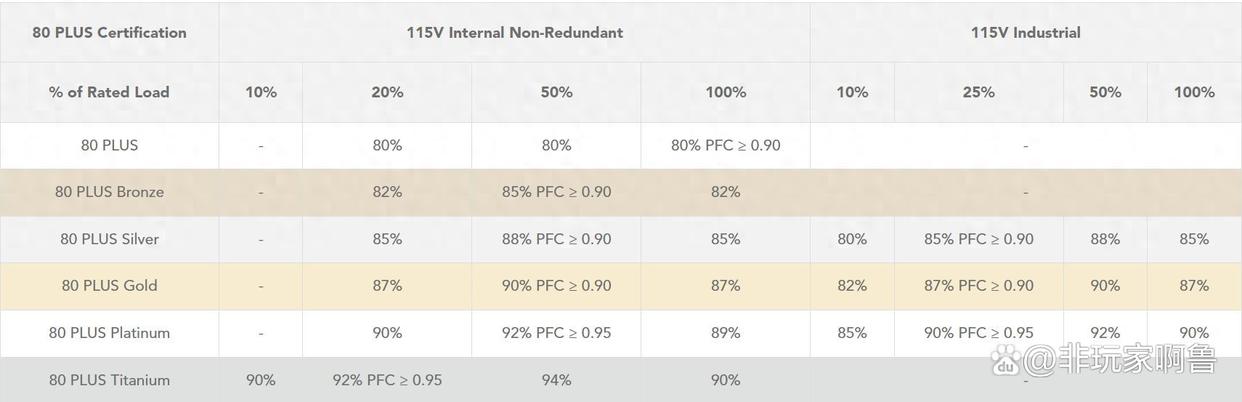Screen dimensions: 1242x402
Task: Click the 25% industrial load column header
Action: (x=978, y=92)
